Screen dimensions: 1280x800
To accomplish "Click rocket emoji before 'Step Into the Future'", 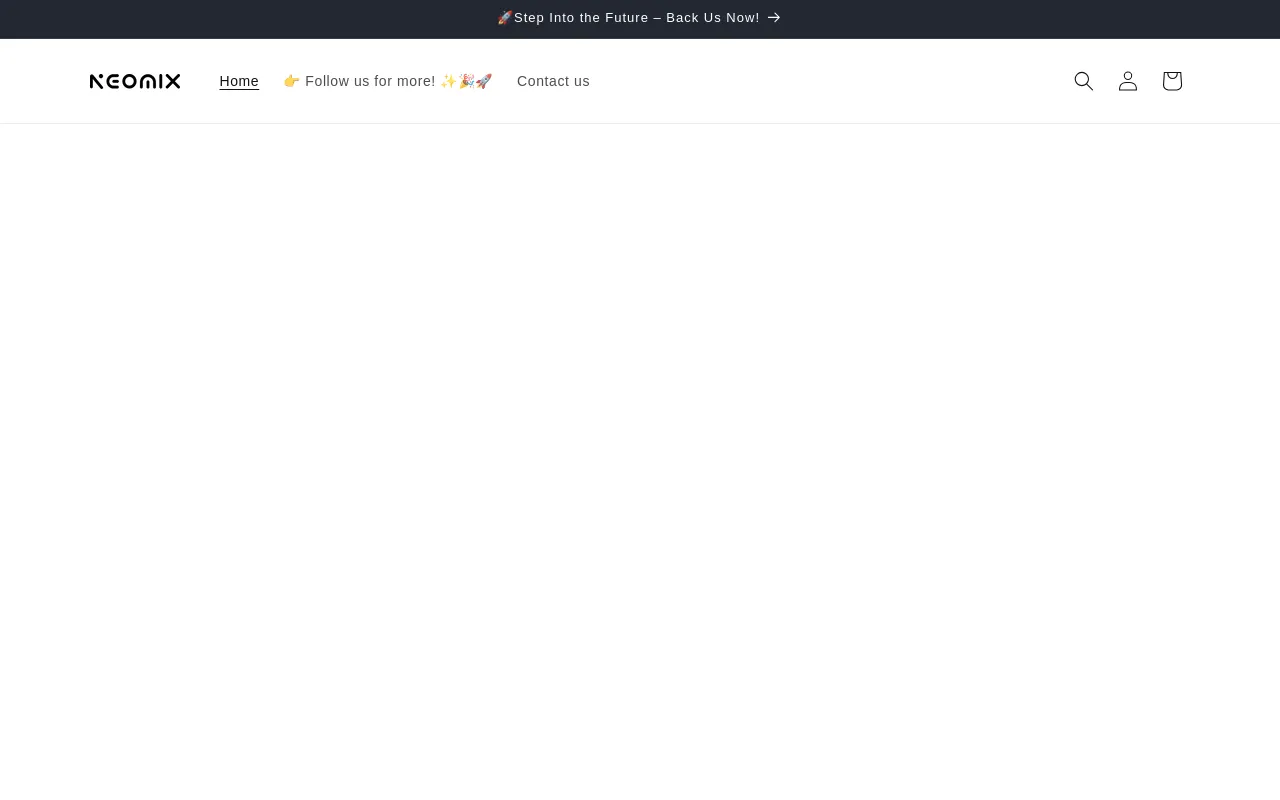I will click(x=505, y=18).
